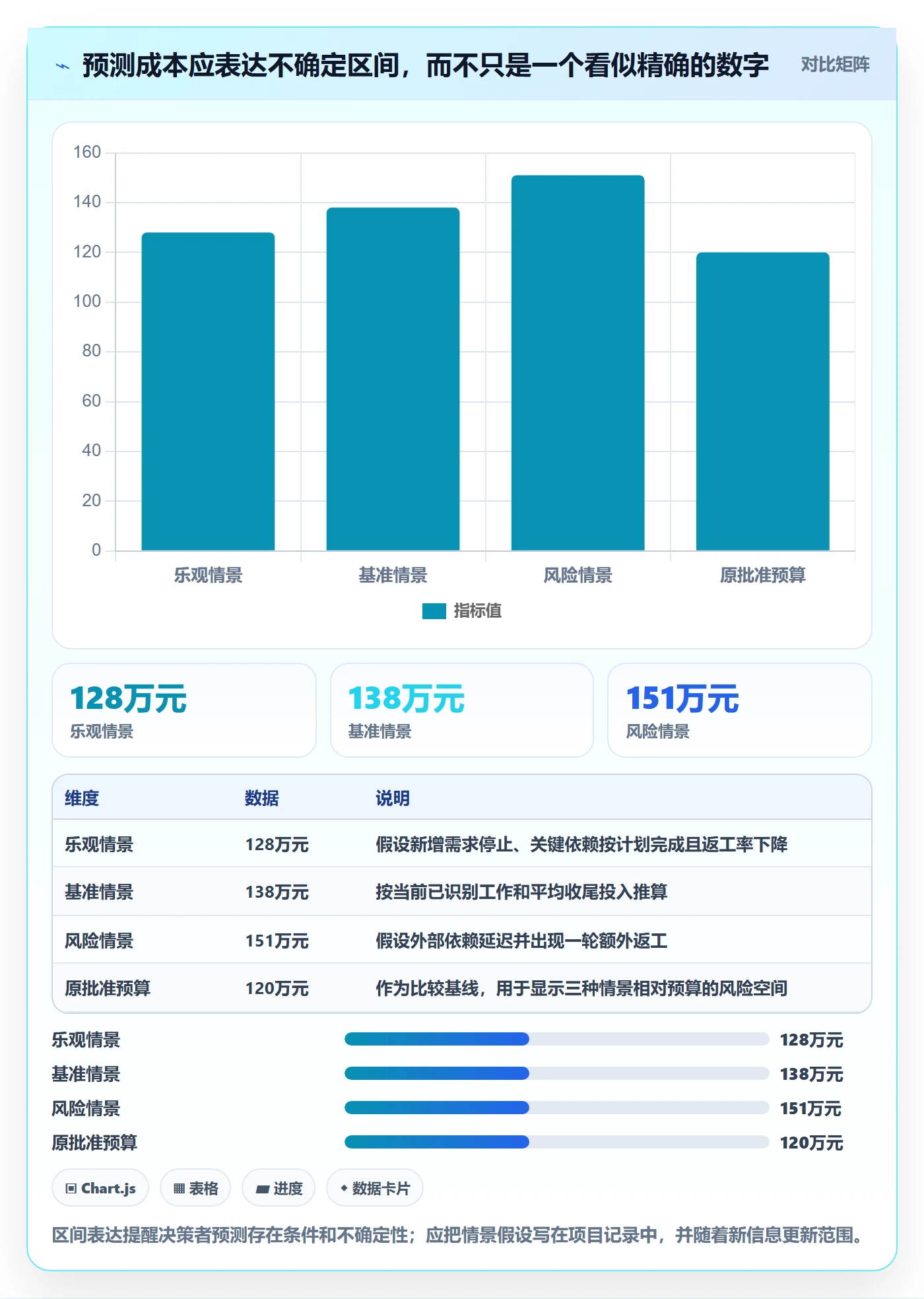Click the 乐观情景 table row name
The width and height of the screenshot is (924, 1299).
(x=99, y=844)
